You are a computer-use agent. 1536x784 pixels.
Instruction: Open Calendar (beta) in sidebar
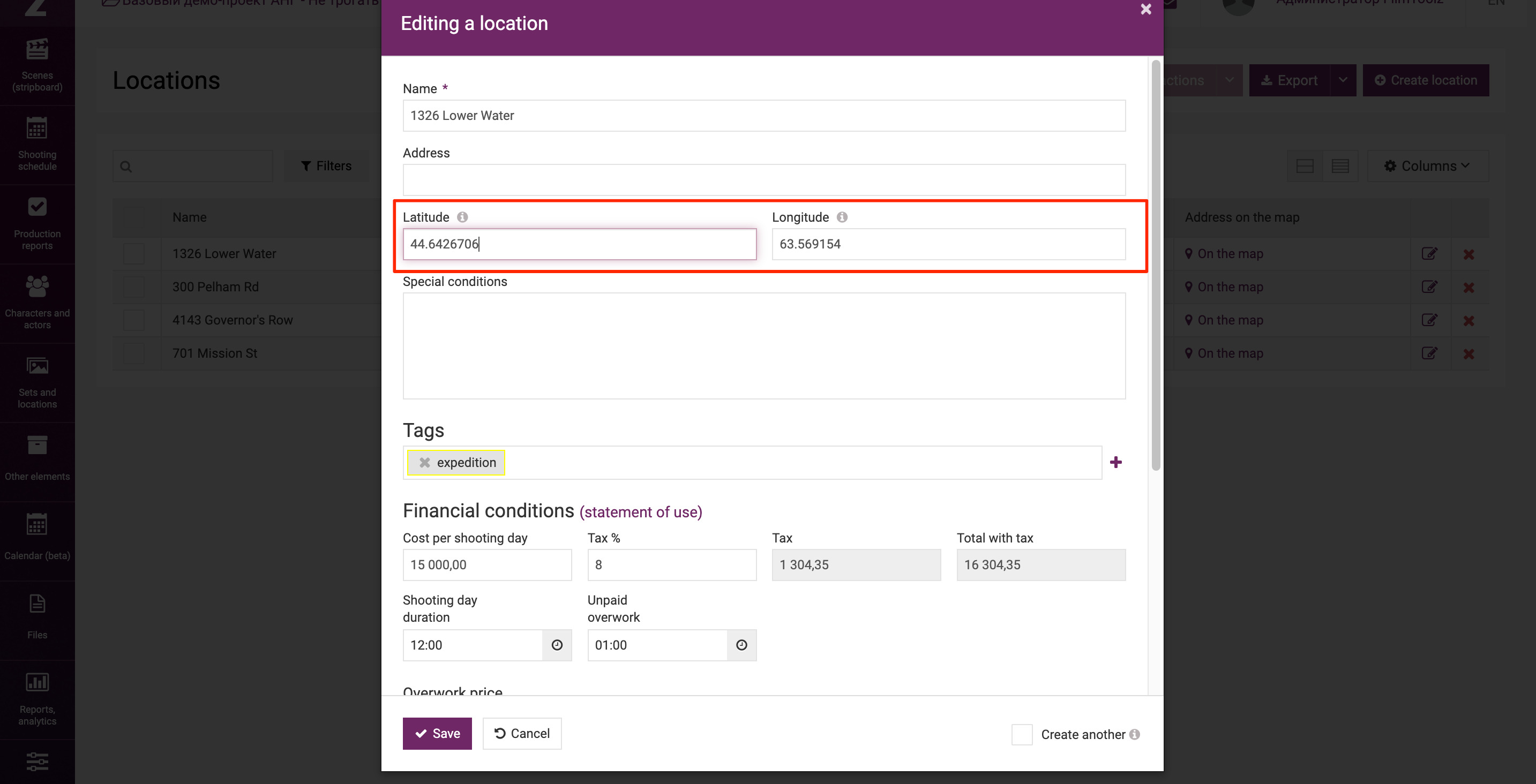coord(37,541)
